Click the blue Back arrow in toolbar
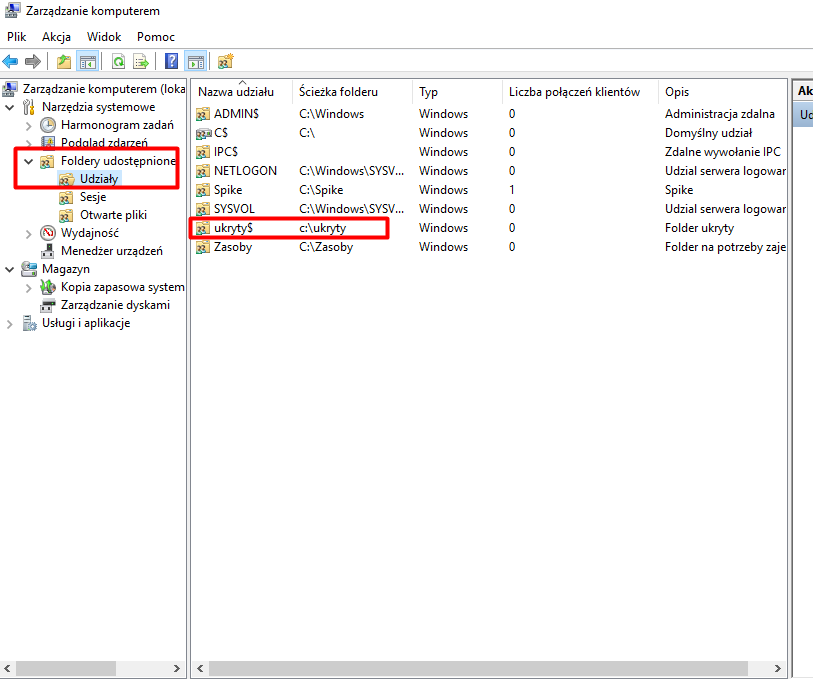Image resolution: width=813 pixels, height=679 pixels. click(x=11, y=62)
